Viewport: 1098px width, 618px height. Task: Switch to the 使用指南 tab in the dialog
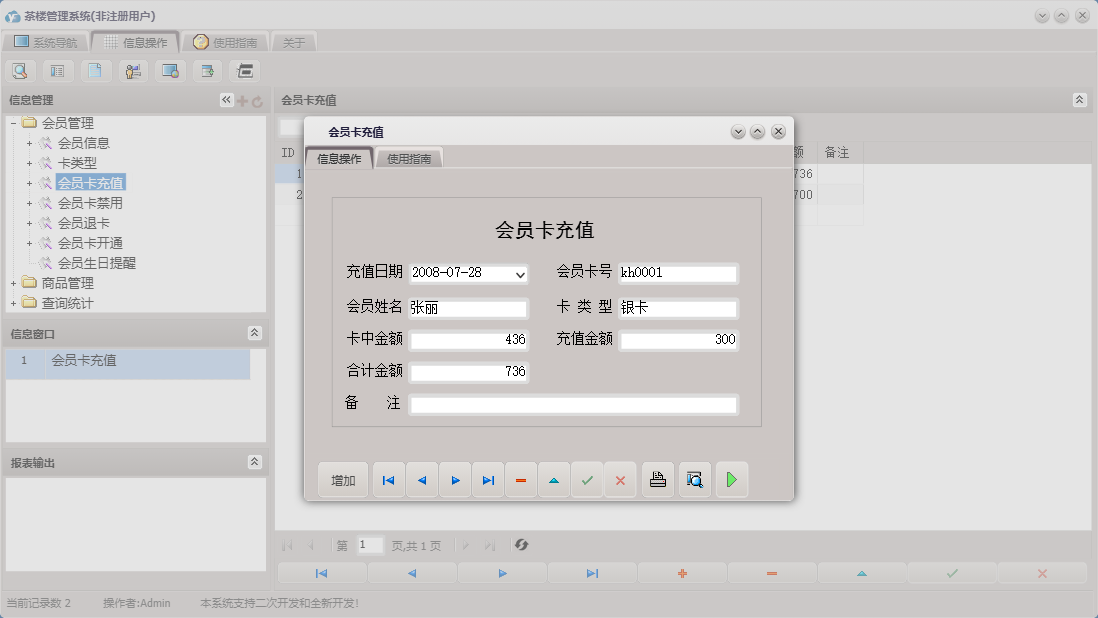pyautogui.click(x=407, y=158)
